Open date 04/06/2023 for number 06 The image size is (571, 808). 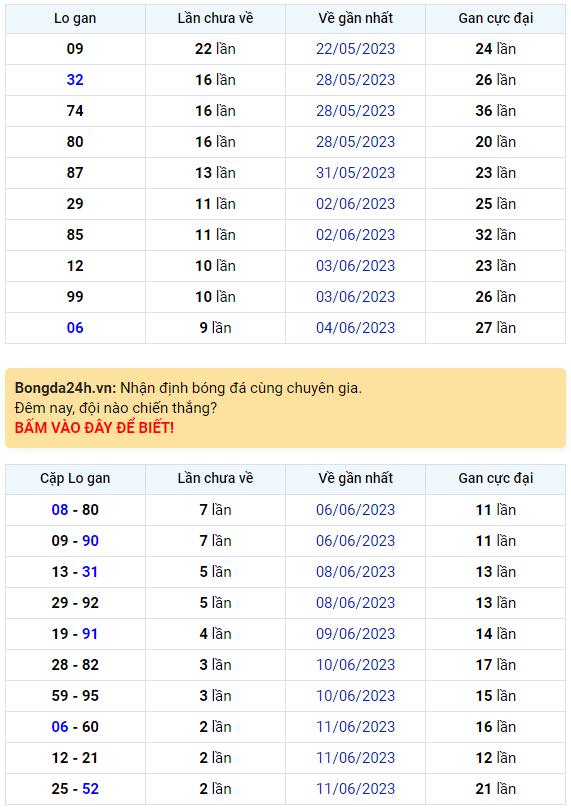pyautogui.click(x=356, y=328)
